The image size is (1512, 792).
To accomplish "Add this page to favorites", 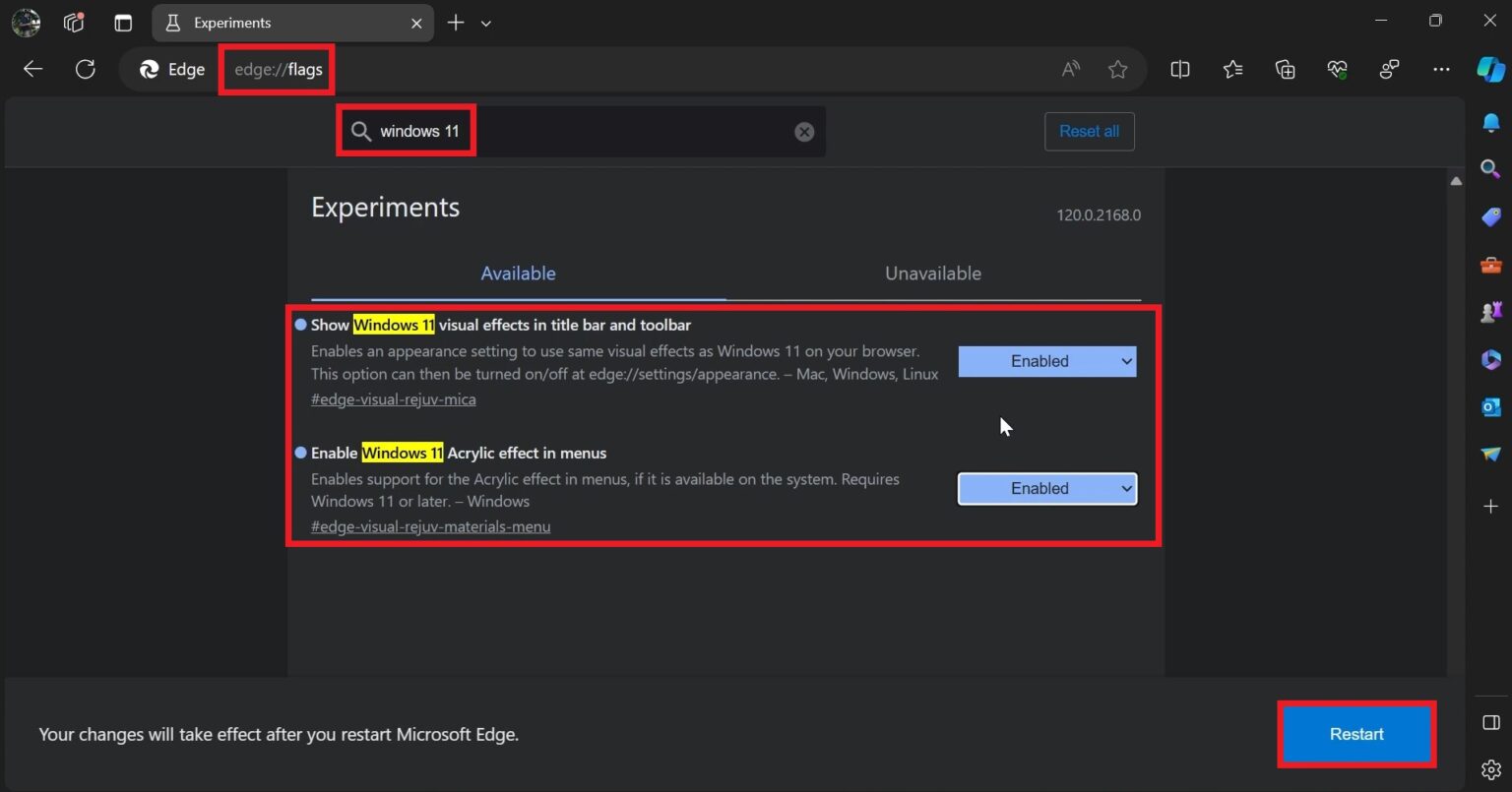I will pos(1117,69).
